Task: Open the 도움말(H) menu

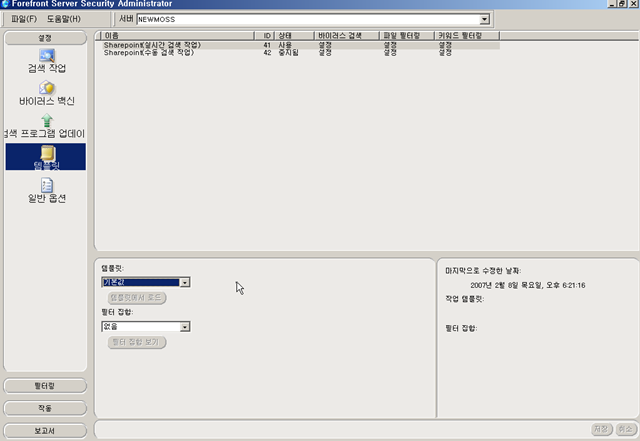Action: point(64,19)
